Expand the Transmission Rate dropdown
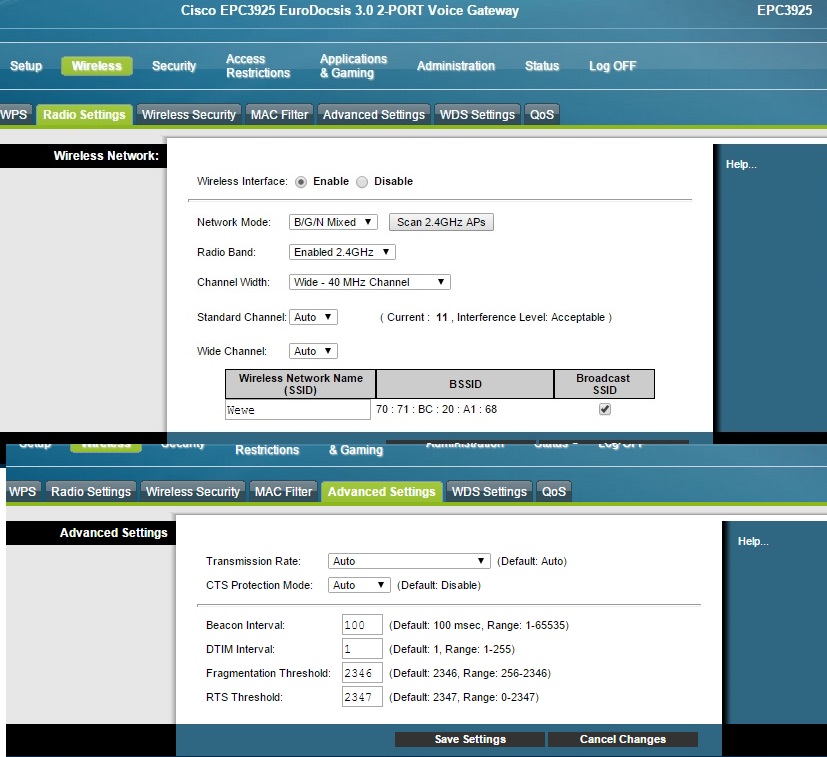This screenshot has height=757, width=827. 409,561
